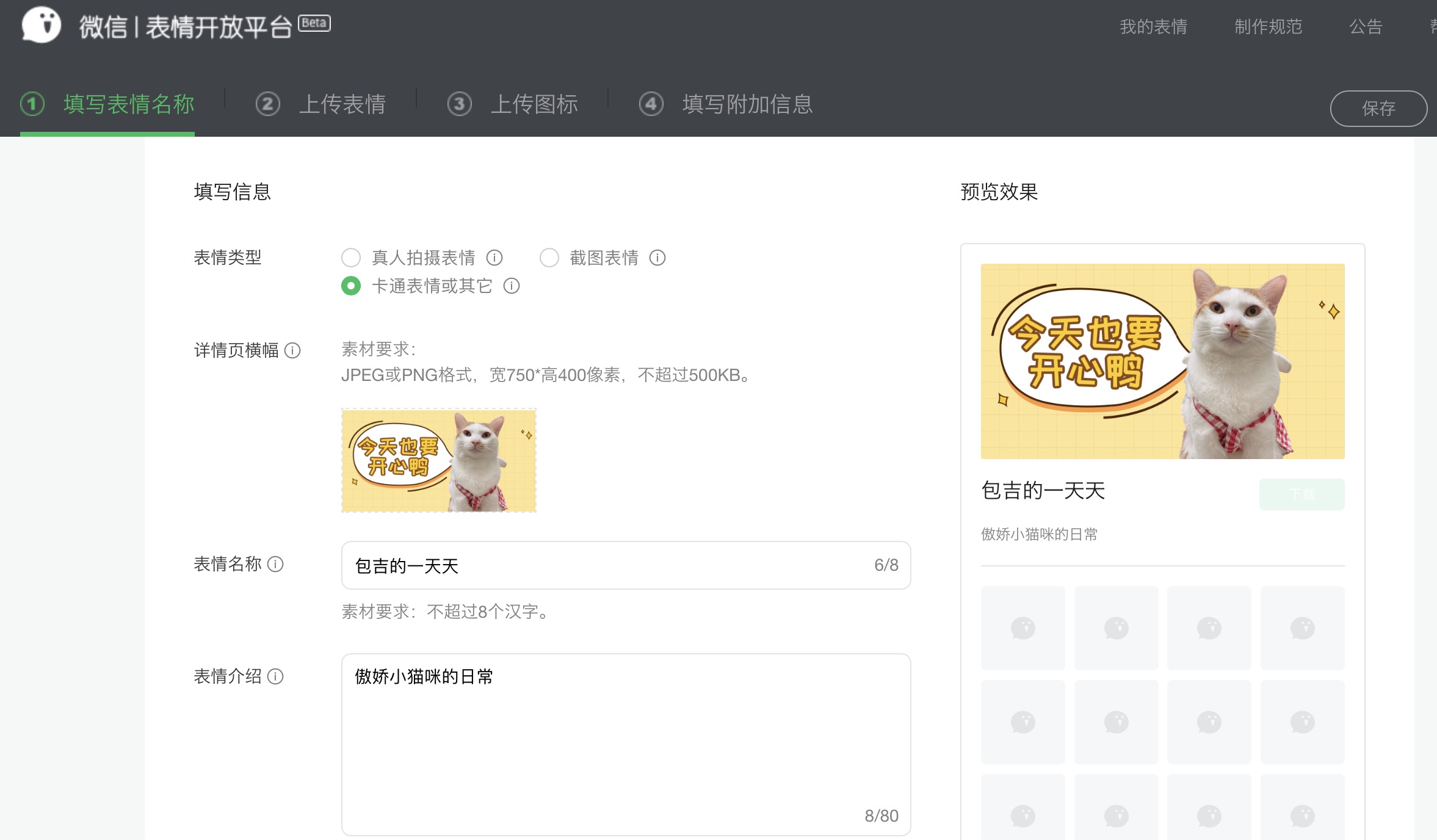Click info icon next to 真人拍摄表情
The height and width of the screenshot is (840, 1437).
pos(494,258)
